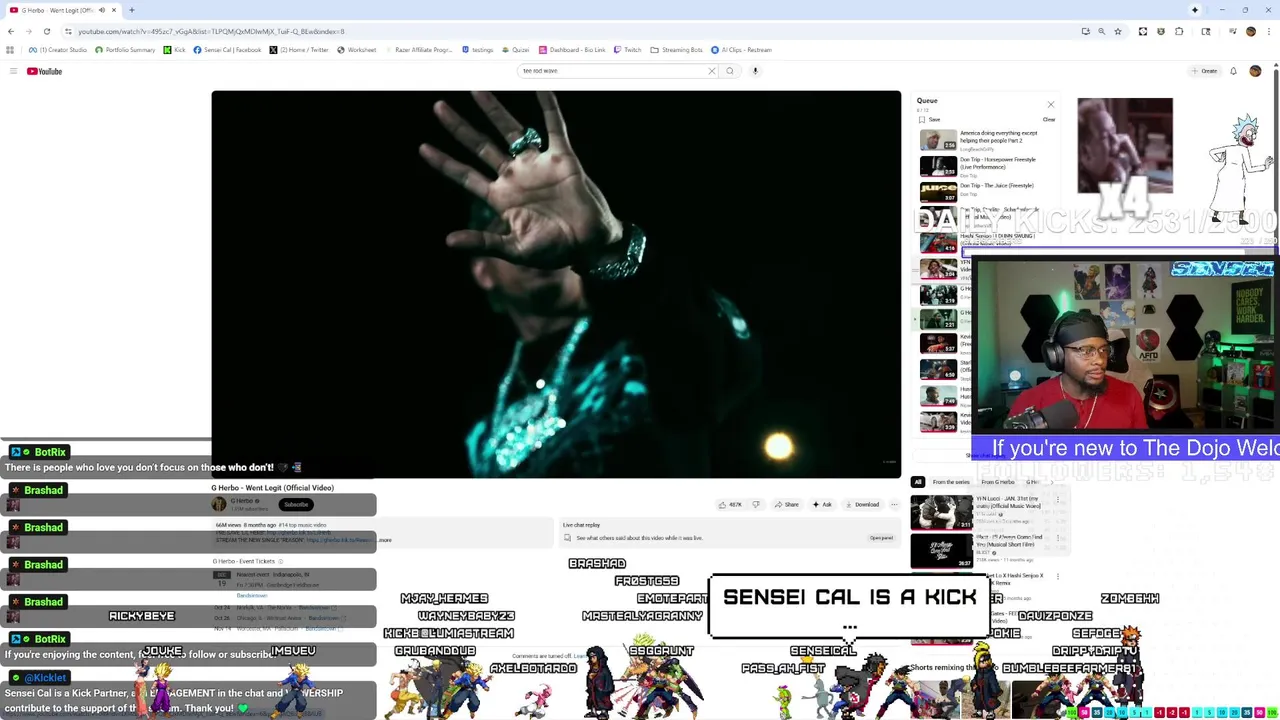Viewport: 1280px width, 720px height.
Task: Click the YouTube search field
Action: click(x=612, y=71)
